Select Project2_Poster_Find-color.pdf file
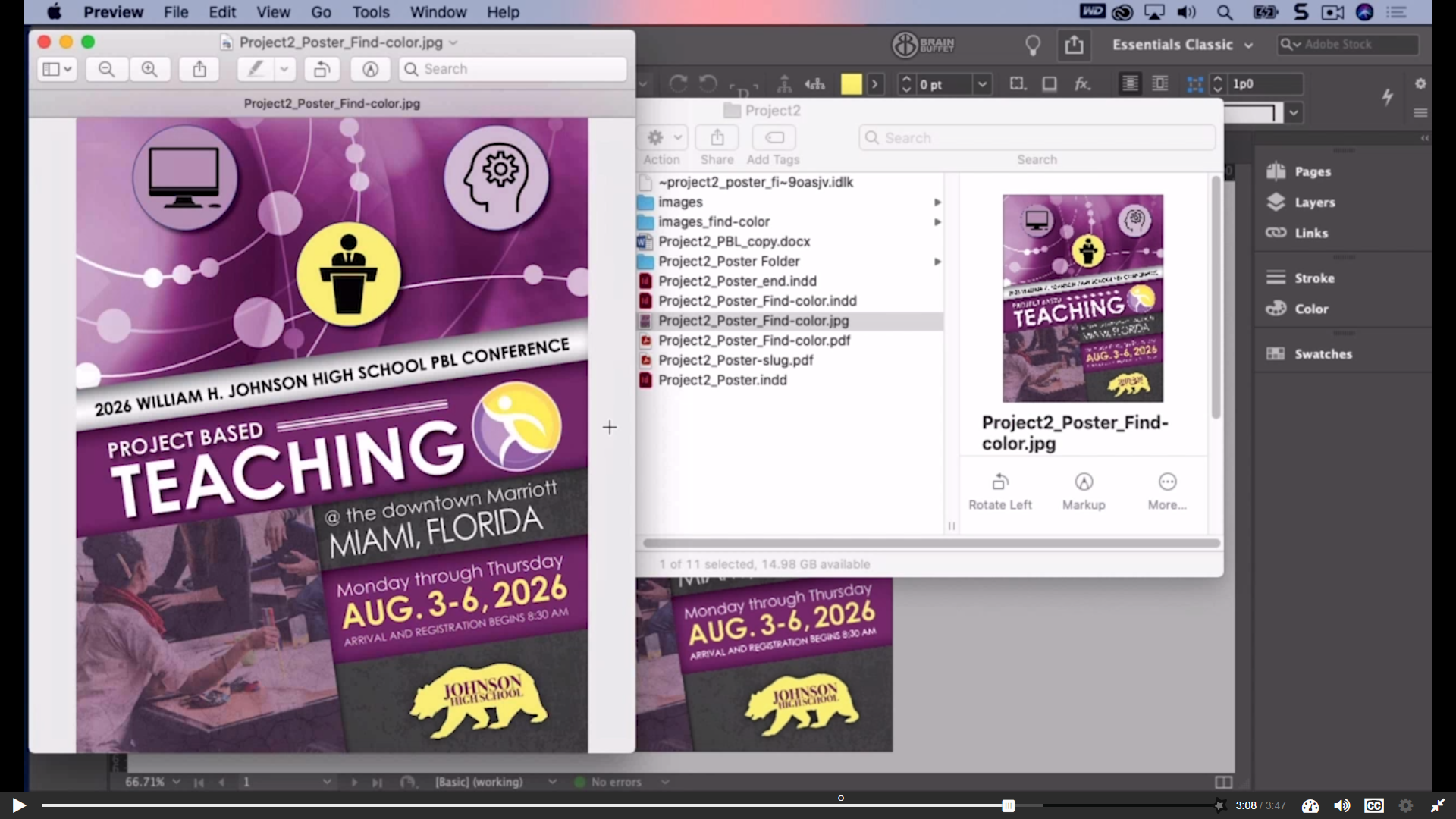This screenshot has width=1456, height=819. coord(753,340)
